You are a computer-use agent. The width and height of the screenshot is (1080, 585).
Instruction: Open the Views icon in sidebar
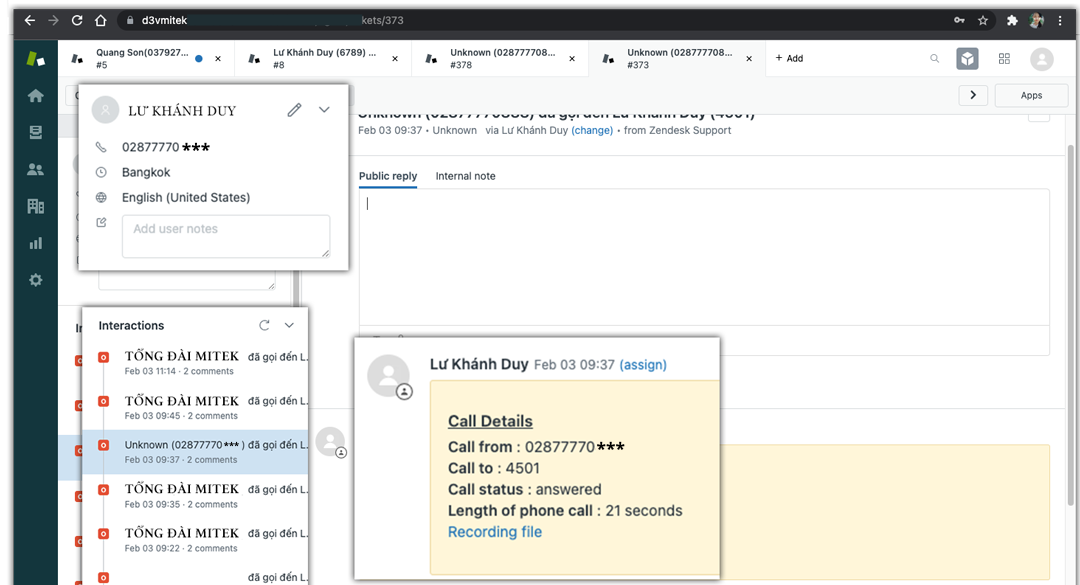pyautogui.click(x=36, y=132)
